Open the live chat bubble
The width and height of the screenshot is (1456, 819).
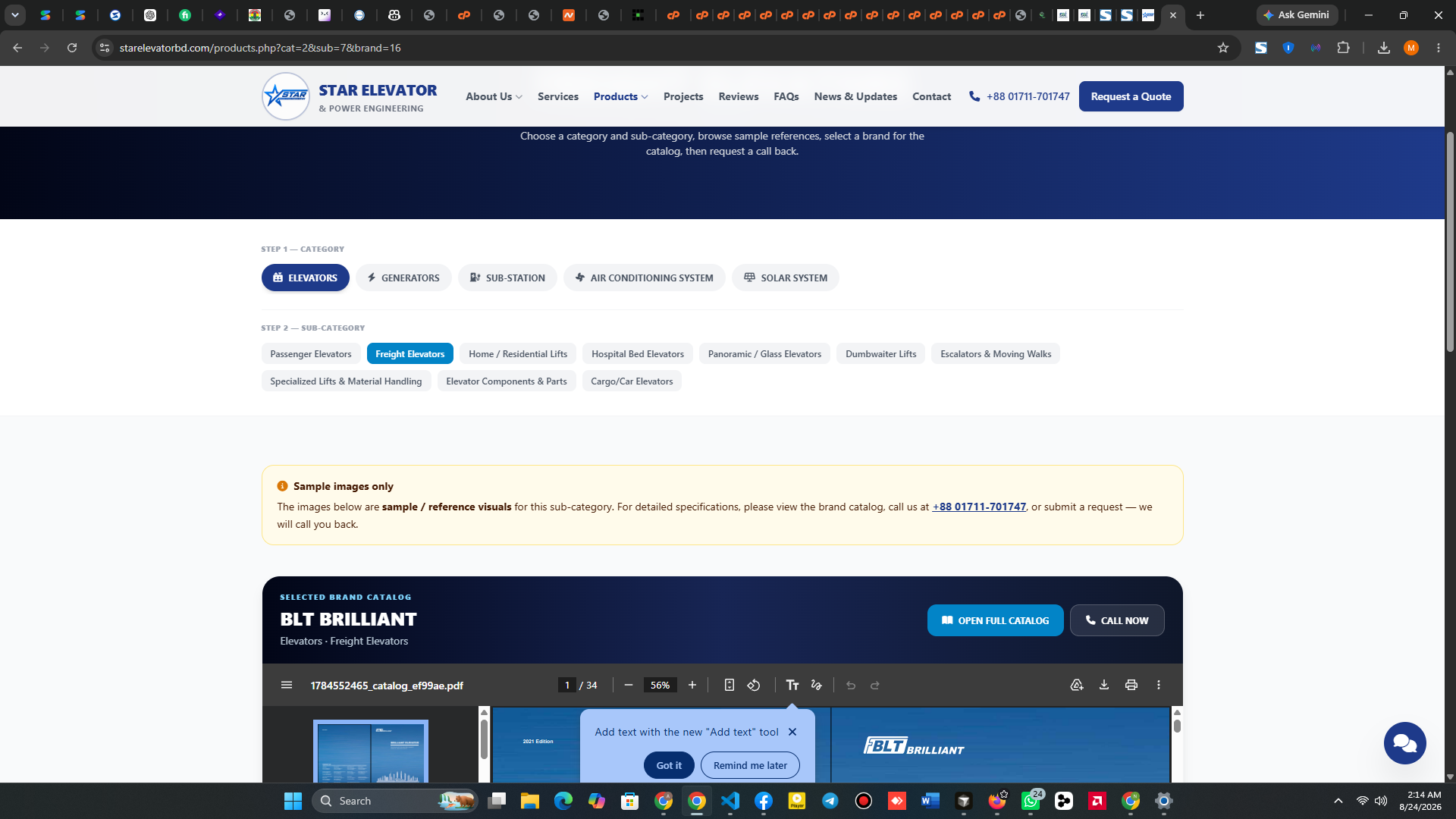click(x=1405, y=743)
